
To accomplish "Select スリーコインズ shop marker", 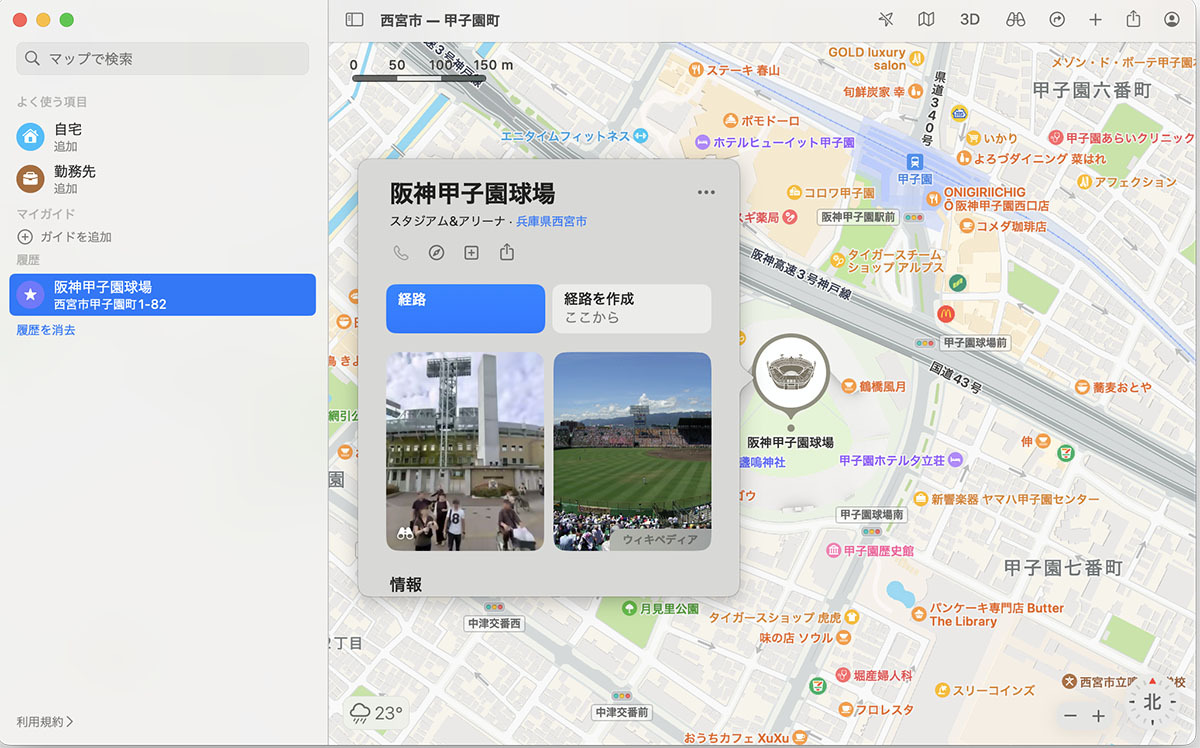I will tap(941, 690).
